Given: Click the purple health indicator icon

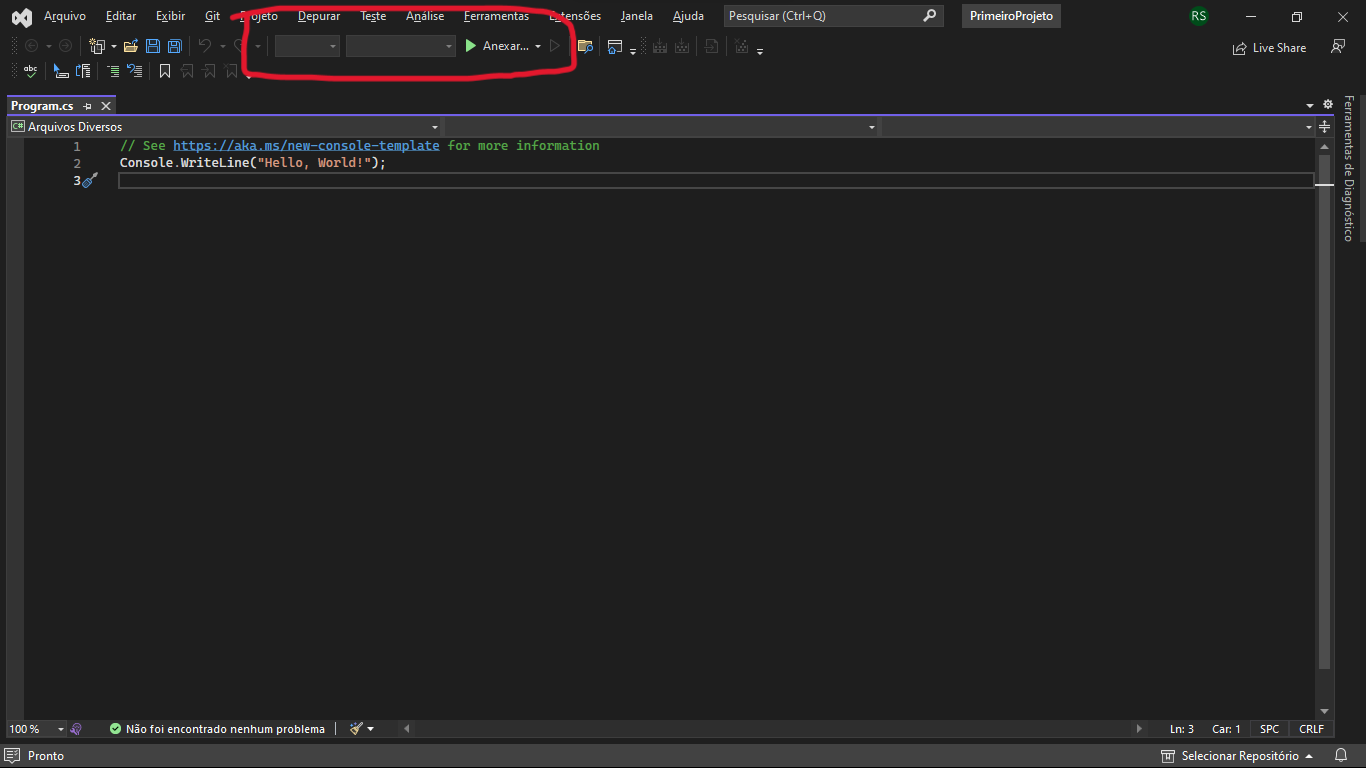Looking at the screenshot, I should click(x=76, y=729).
